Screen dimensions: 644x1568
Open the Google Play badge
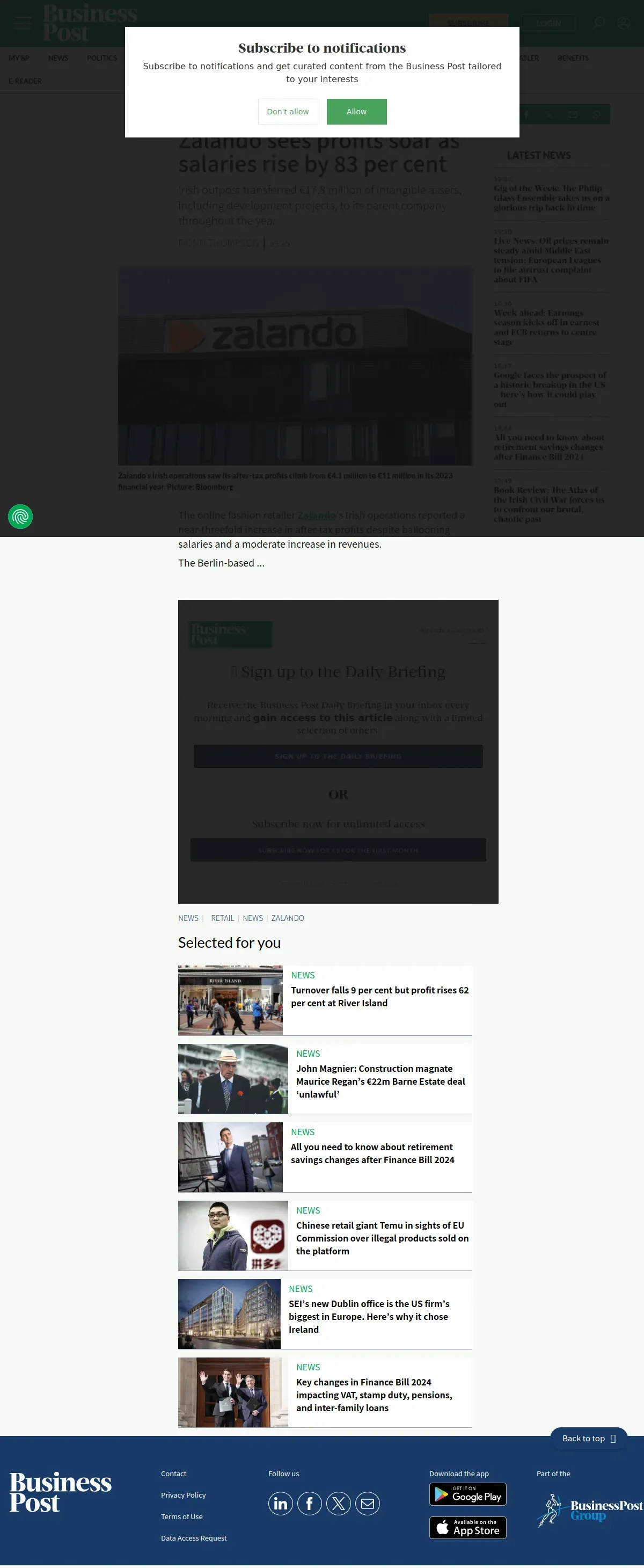pos(467,1494)
